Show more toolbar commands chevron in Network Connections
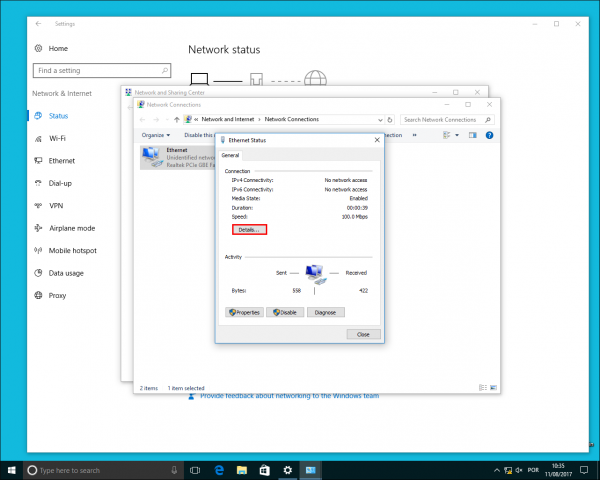600x480 pixels. (414, 135)
